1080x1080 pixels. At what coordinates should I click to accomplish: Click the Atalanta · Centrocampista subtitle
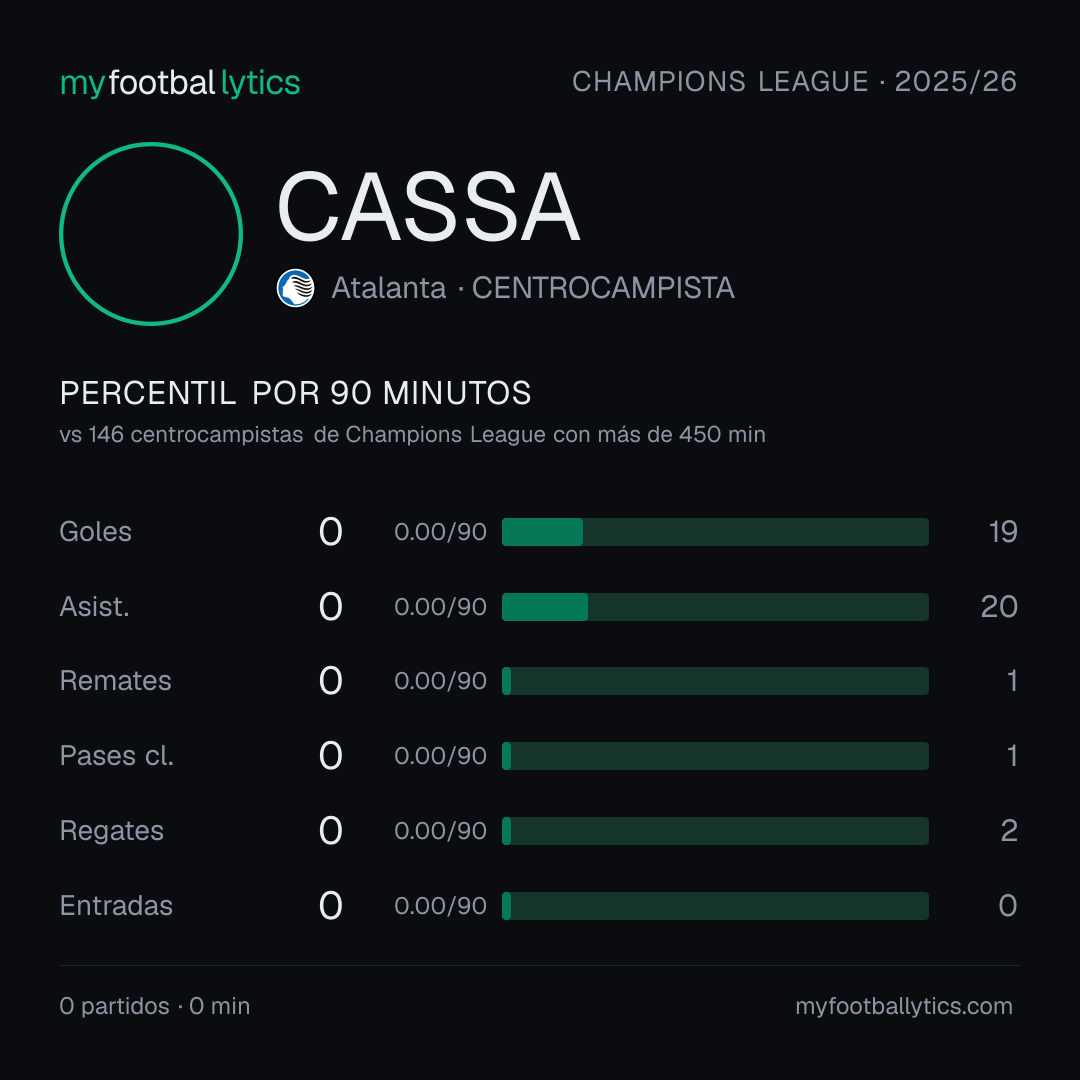533,288
